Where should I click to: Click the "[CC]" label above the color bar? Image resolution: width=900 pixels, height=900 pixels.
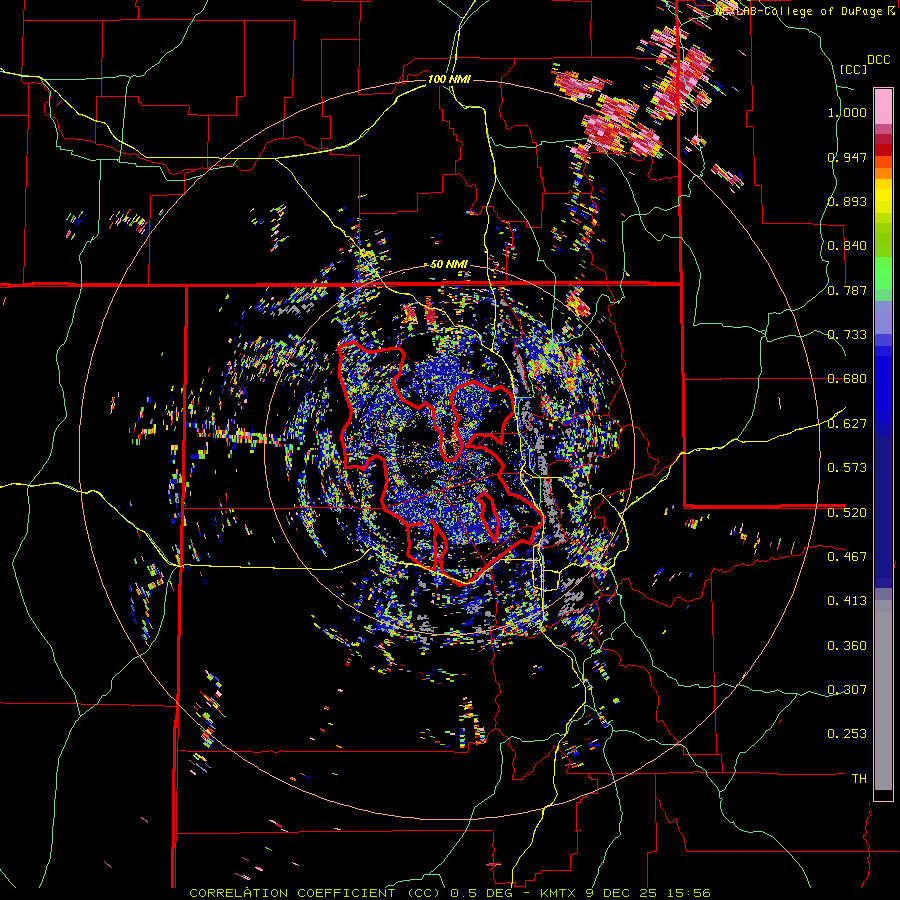click(852, 69)
